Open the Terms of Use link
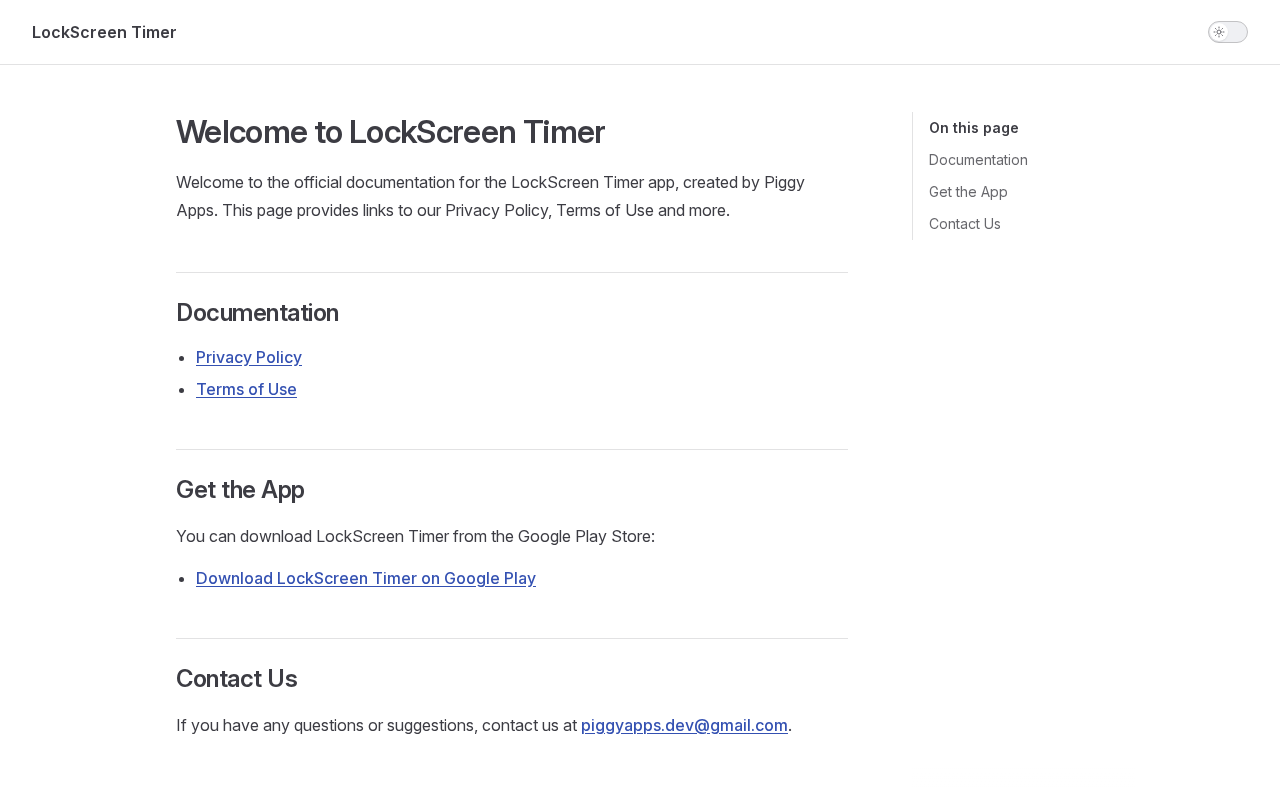The image size is (1280, 800). [x=246, y=389]
